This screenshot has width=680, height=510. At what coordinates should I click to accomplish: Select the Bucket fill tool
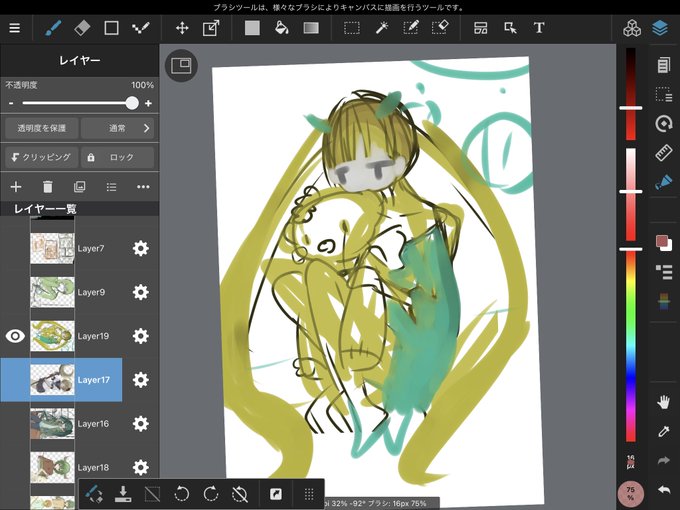pos(282,28)
